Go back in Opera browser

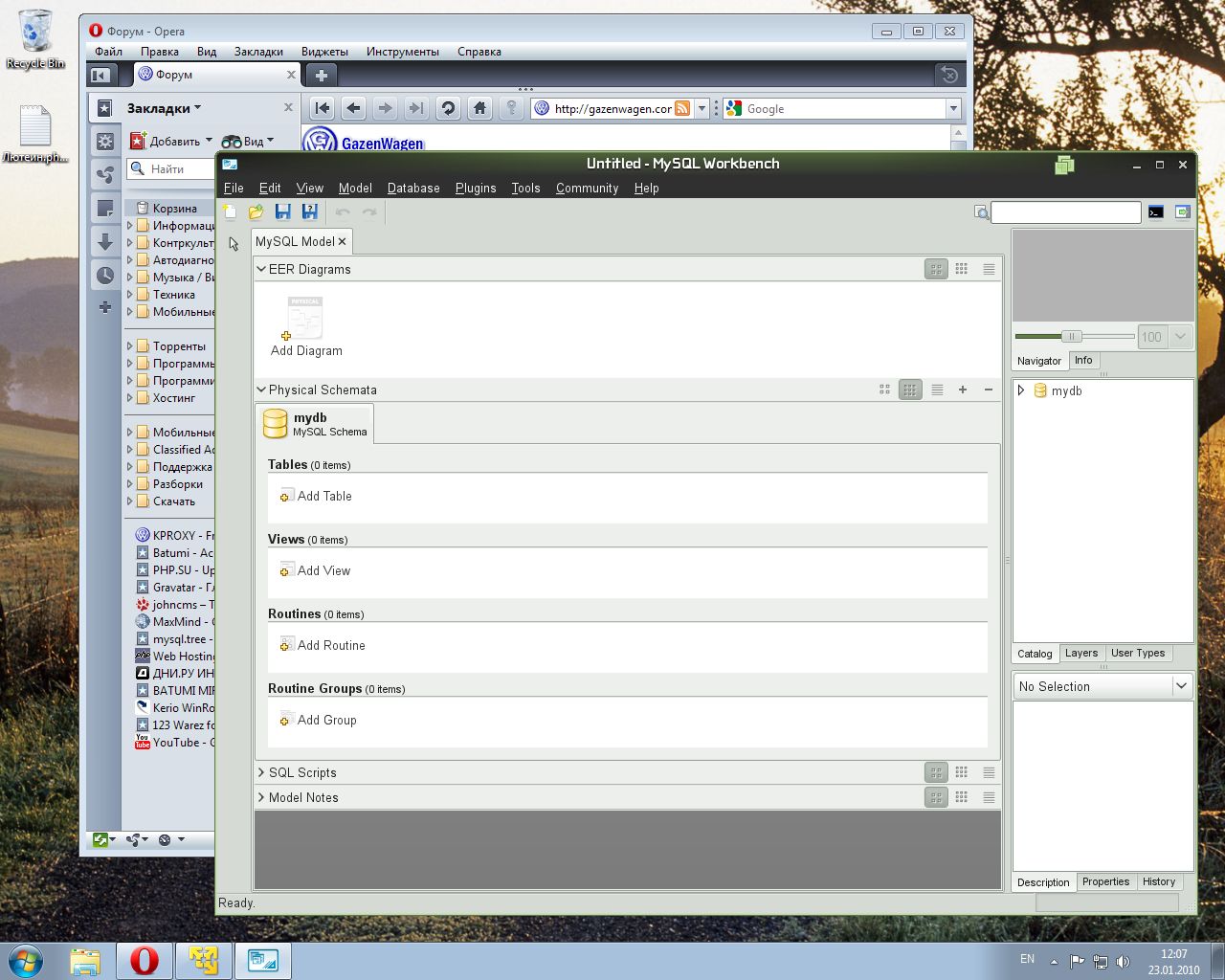[x=353, y=108]
